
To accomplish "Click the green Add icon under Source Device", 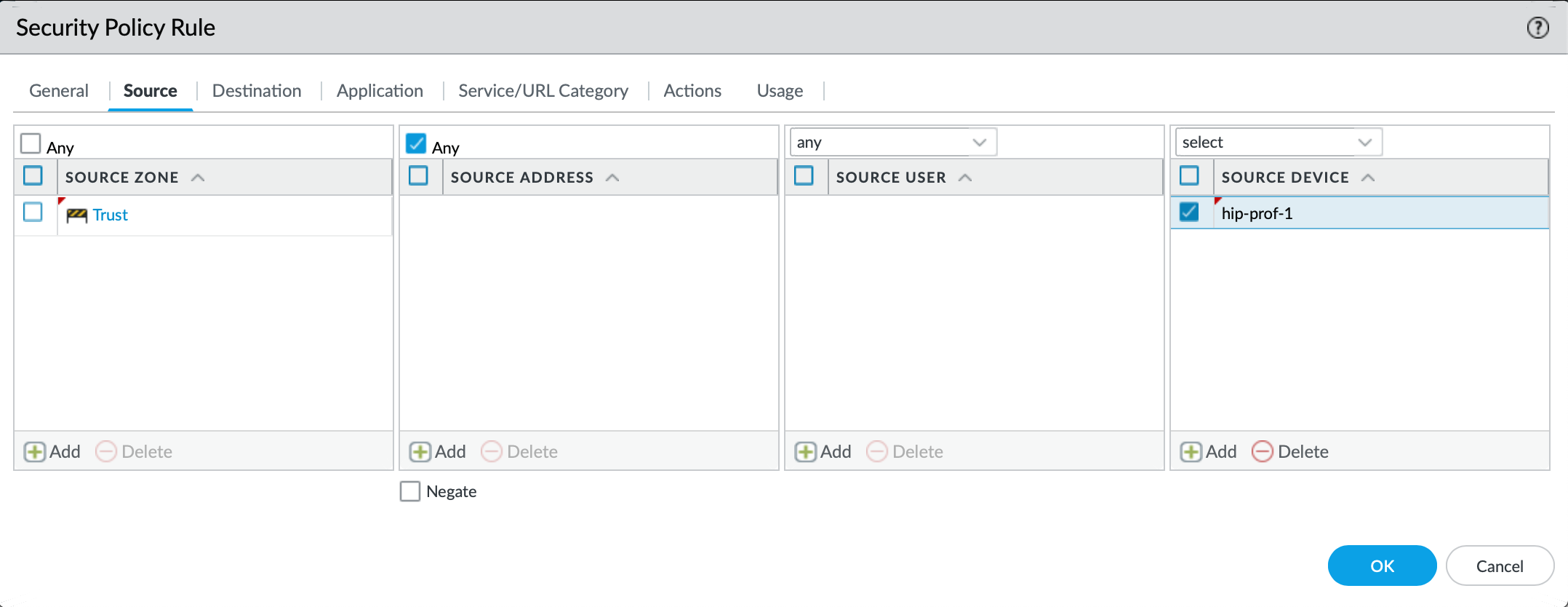I will click(x=1191, y=452).
